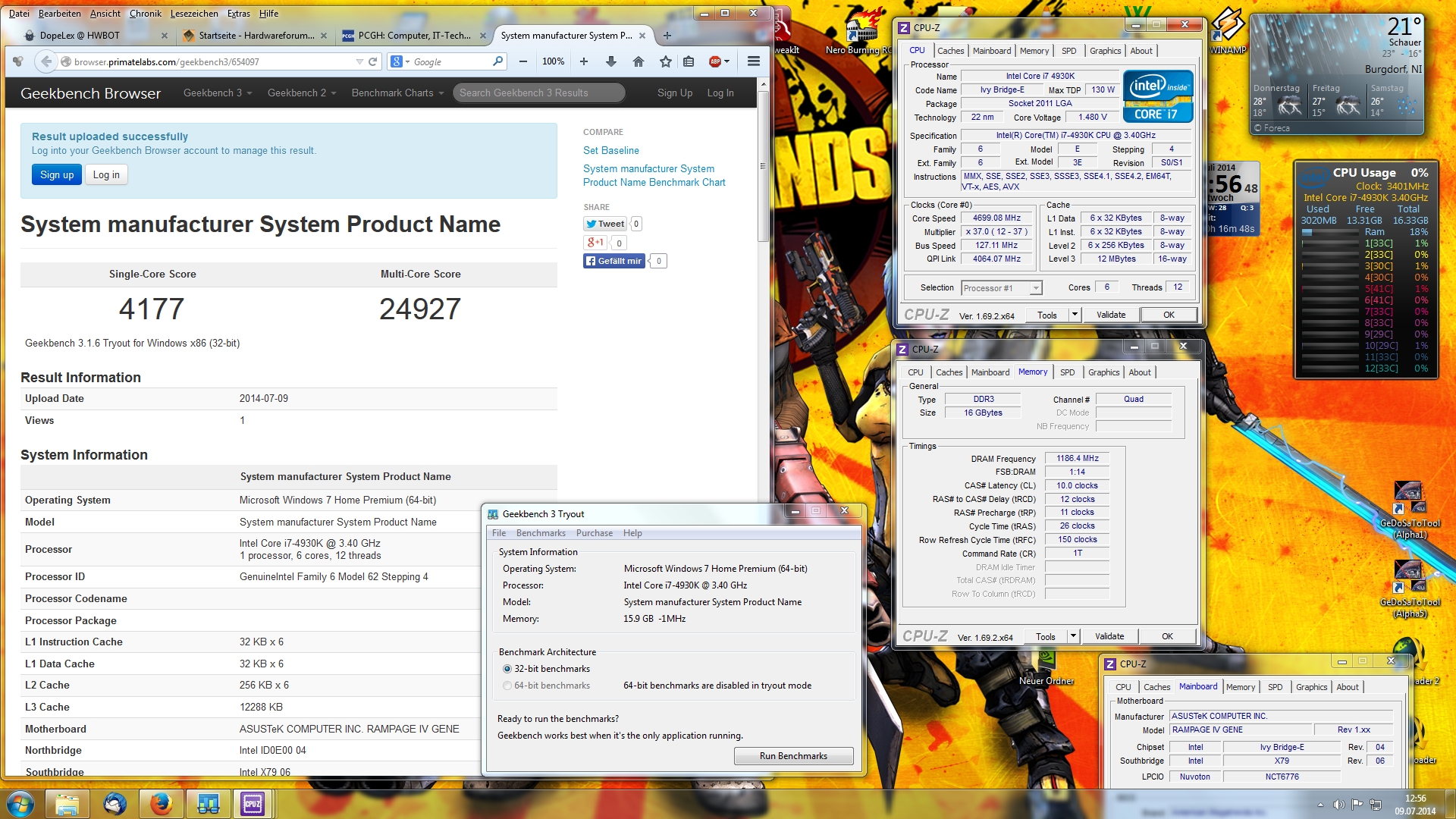The width and height of the screenshot is (1456, 819).
Task: Open Tools dropdown arrow in CPU-Z Memory window
Action: tap(1073, 636)
